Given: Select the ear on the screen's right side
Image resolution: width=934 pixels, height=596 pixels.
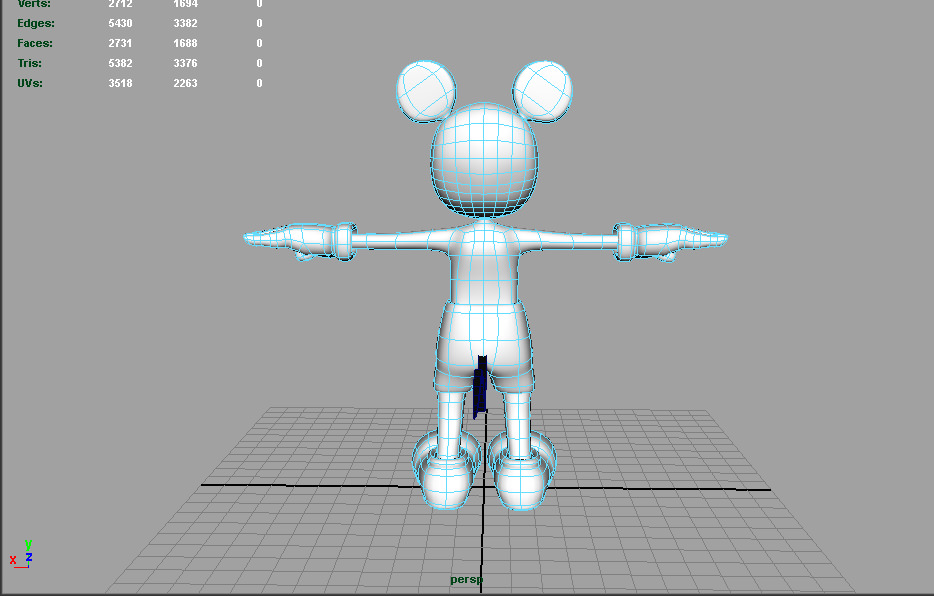Looking at the screenshot, I should point(542,91).
